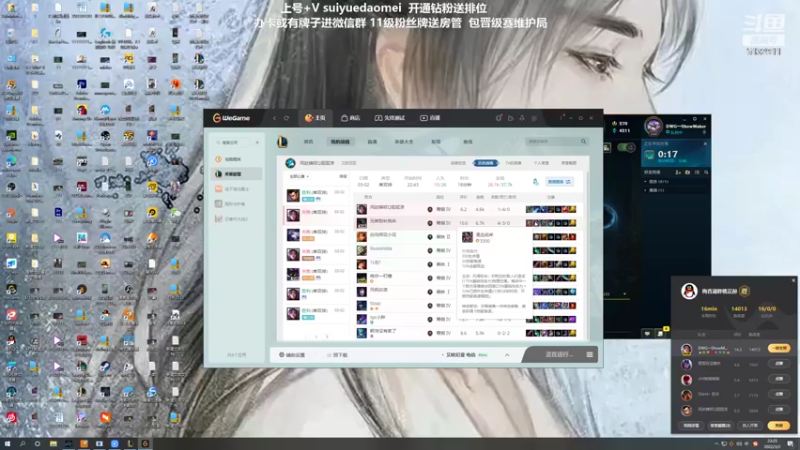Open the downloads entry in WeGame's bottom bar
The height and width of the screenshot is (450, 800).
337,355
